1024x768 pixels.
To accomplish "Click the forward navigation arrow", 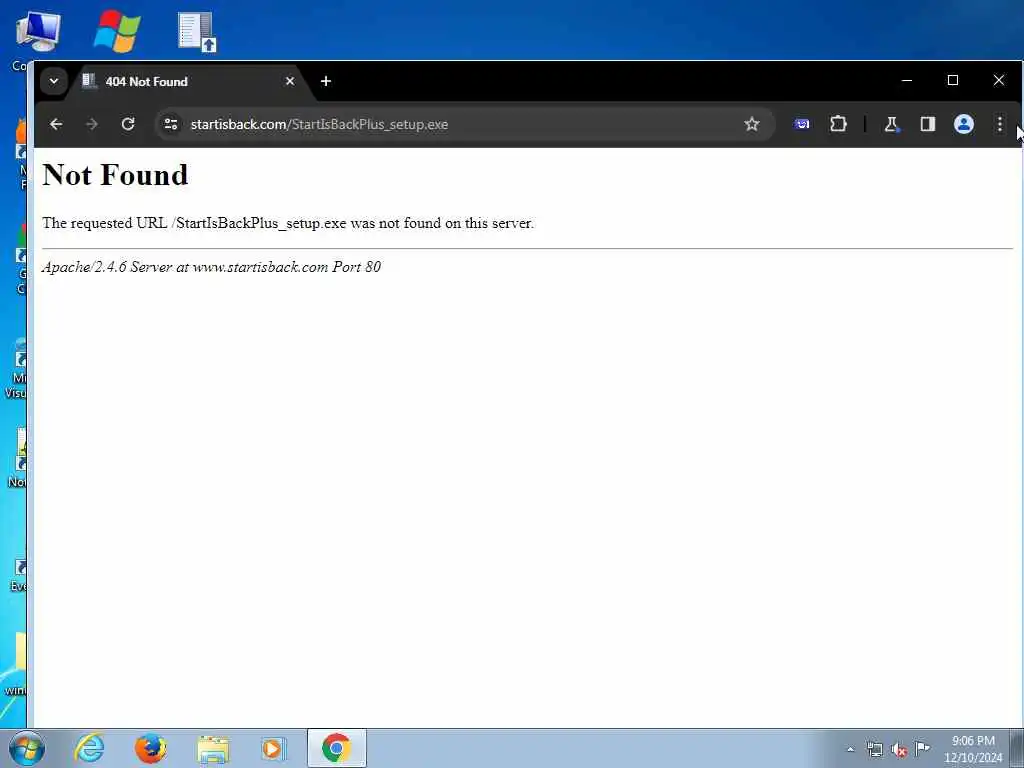I will pyautogui.click(x=92, y=124).
